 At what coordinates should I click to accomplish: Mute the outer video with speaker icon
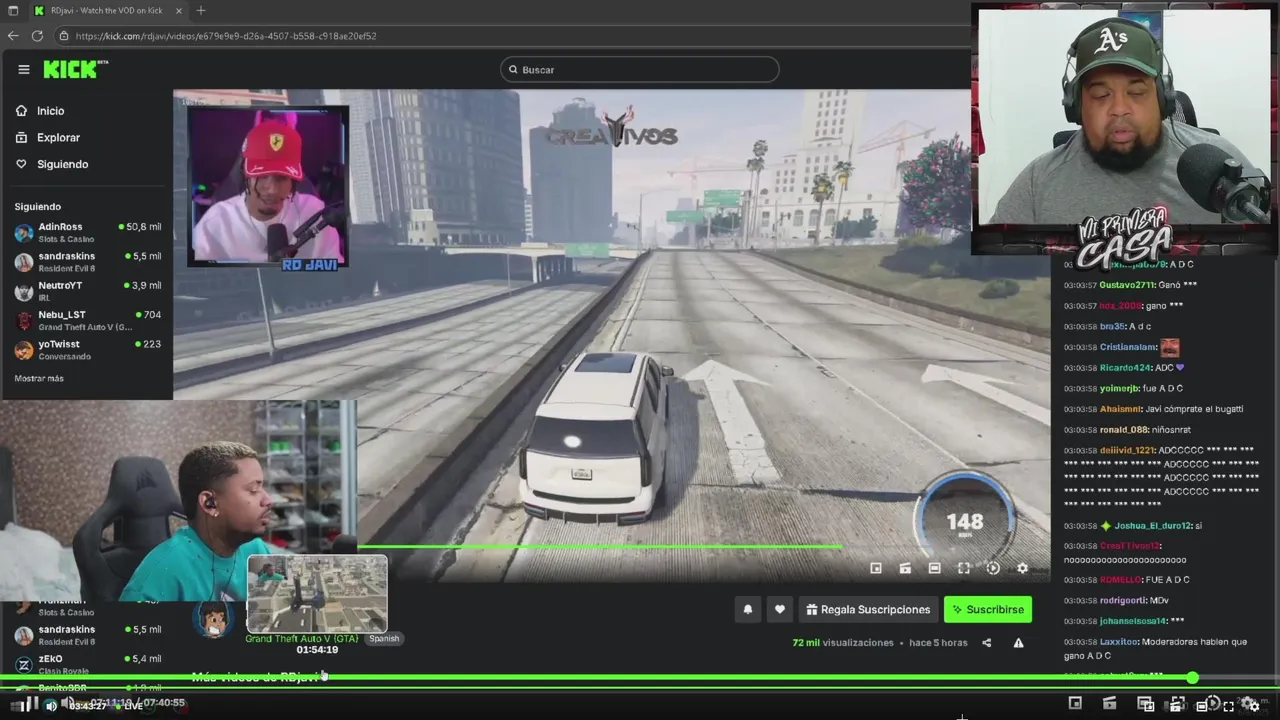coord(52,706)
